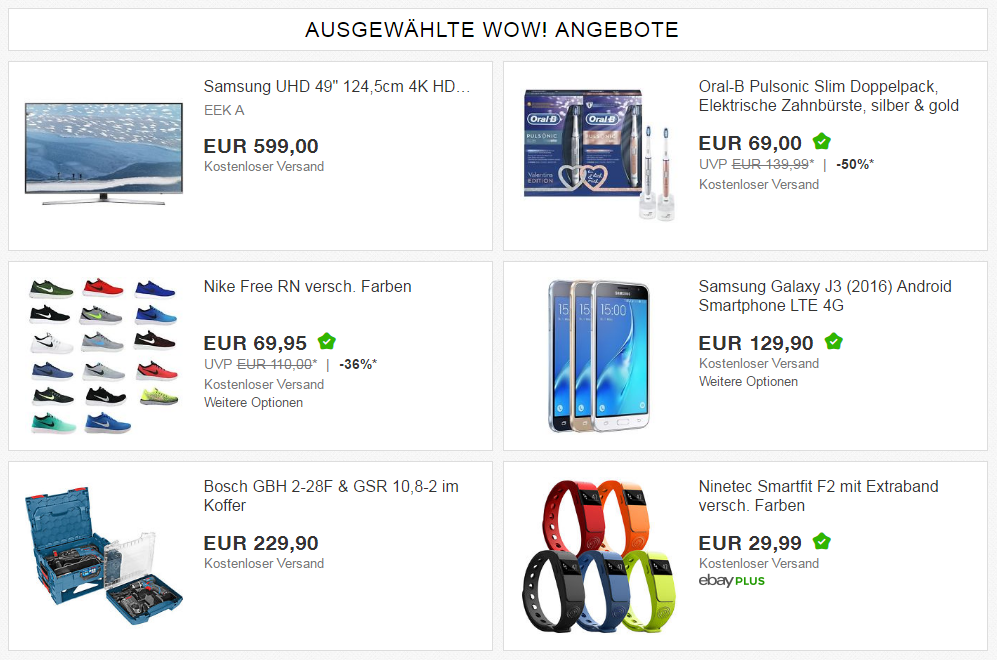Screen dimensions: 997x660
Task: Open Samsung UHD 49" 4K title link
Action: (x=337, y=86)
